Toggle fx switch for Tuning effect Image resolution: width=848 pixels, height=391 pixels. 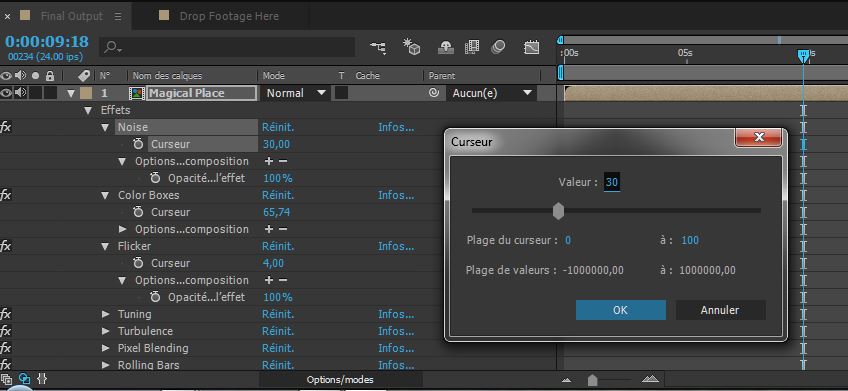(x=5, y=314)
